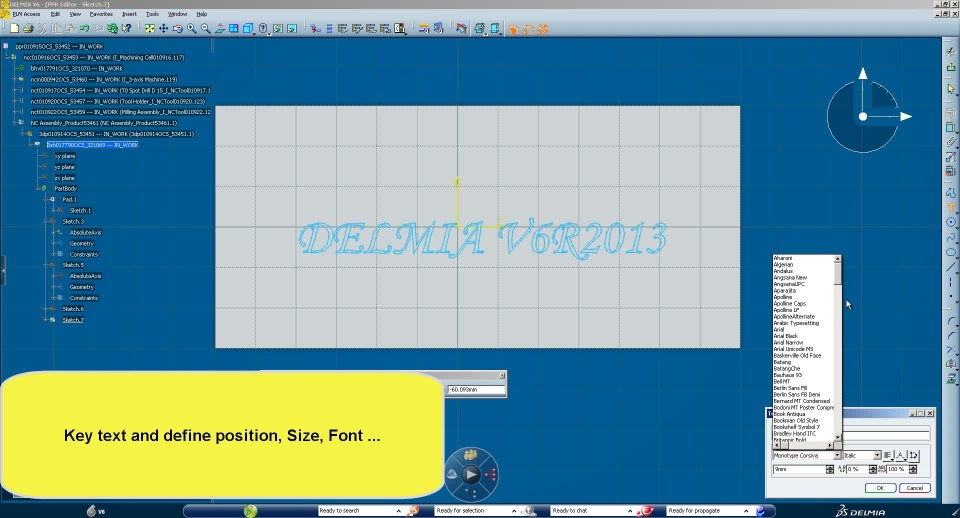The width and height of the screenshot is (960, 518).
Task: Select Geometry under Sketch.5
Action: click(x=81, y=287)
